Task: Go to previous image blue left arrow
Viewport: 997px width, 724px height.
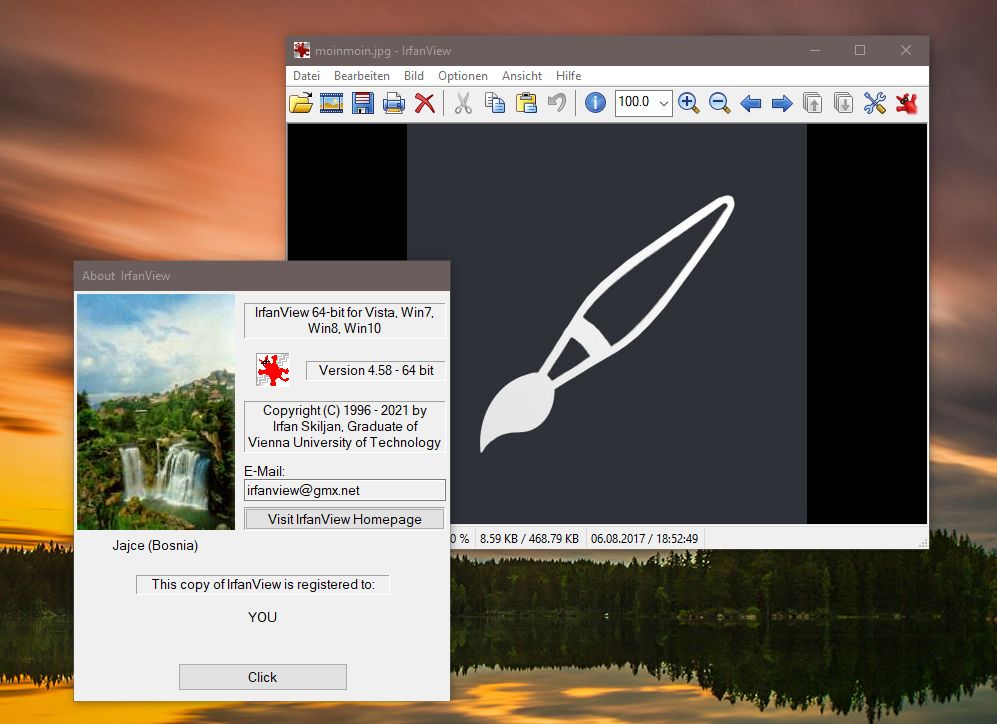Action: coord(751,102)
